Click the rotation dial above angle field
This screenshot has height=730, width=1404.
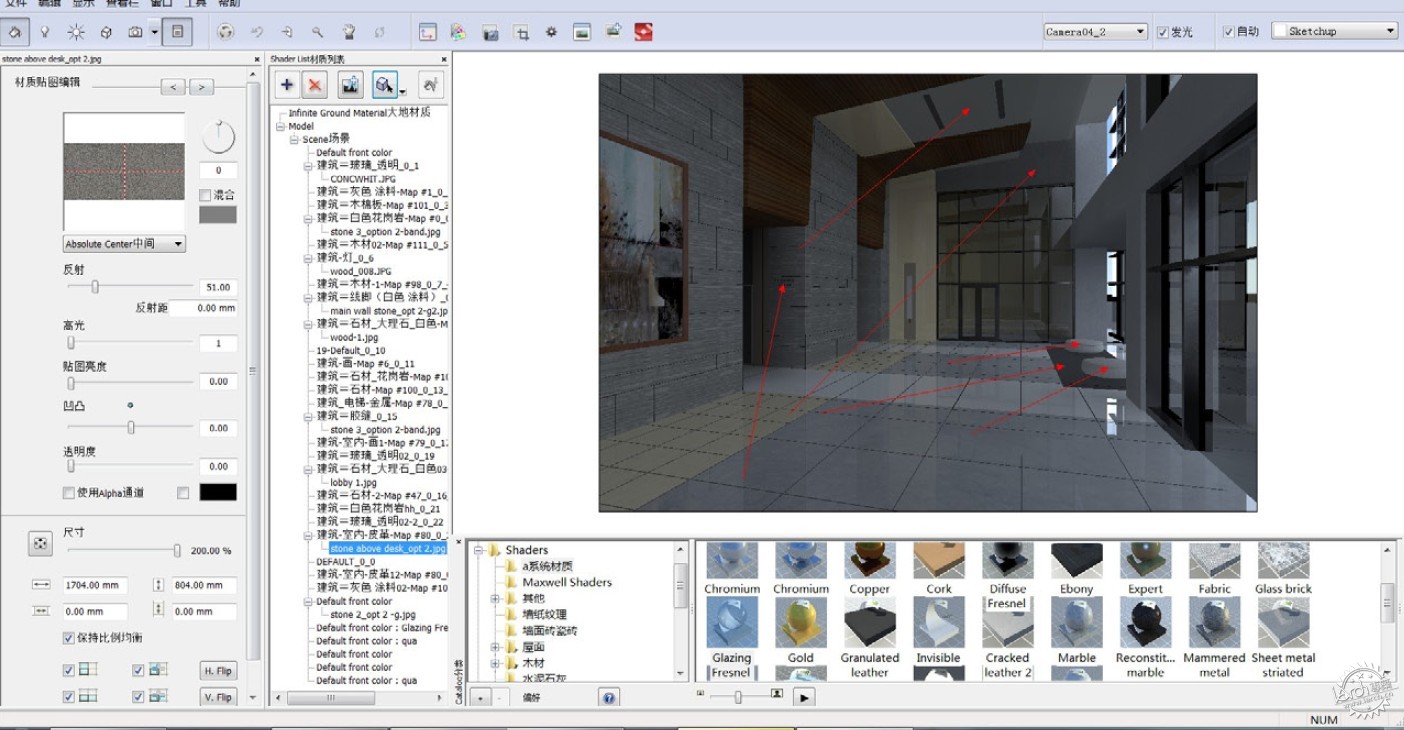click(x=217, y=137)
